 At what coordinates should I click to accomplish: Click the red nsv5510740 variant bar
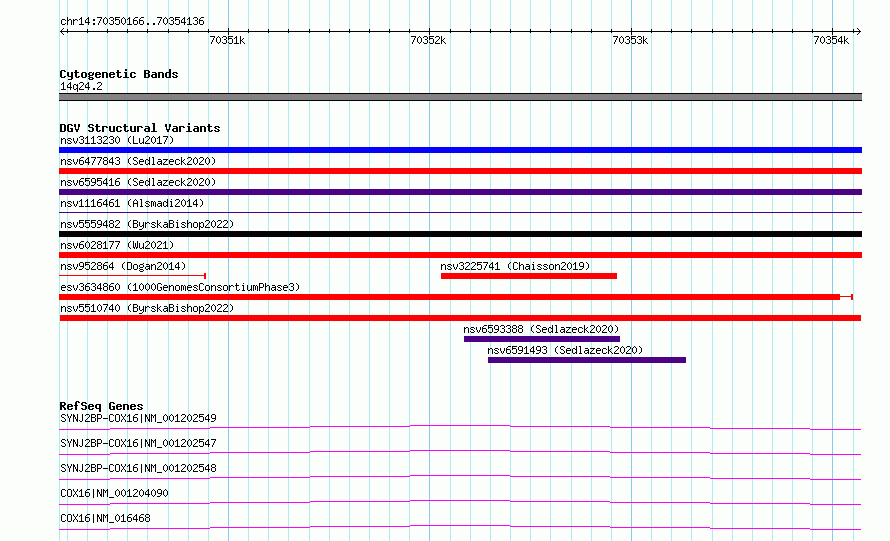click(x=460, y=318)
